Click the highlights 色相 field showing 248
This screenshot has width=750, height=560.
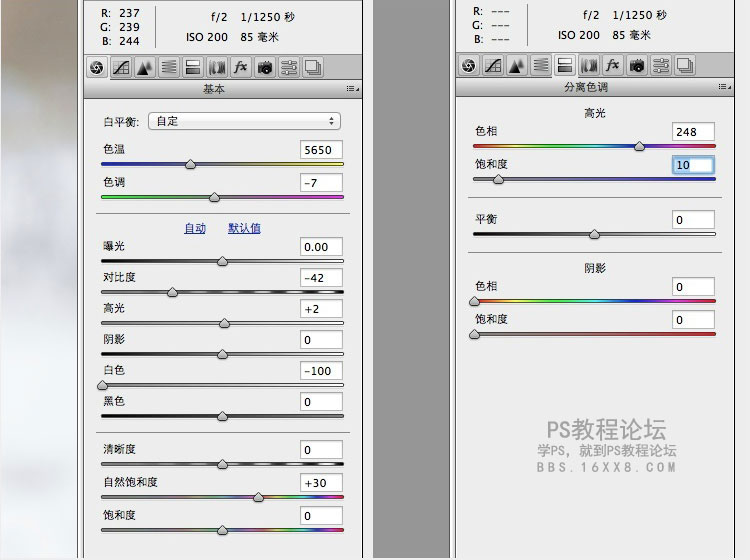pyautogui.click(x=693, y=132)
